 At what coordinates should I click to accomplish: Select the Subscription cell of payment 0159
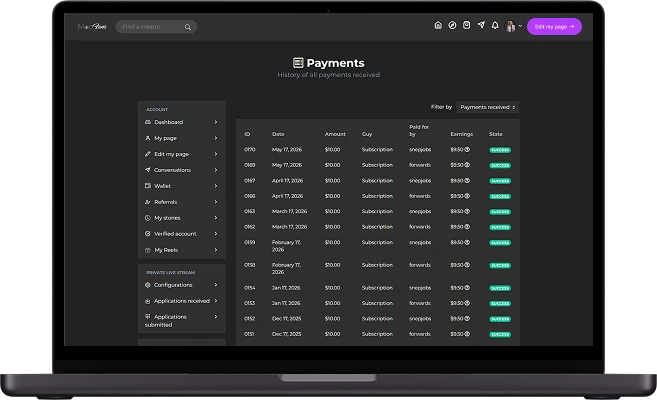pos(378,243)
